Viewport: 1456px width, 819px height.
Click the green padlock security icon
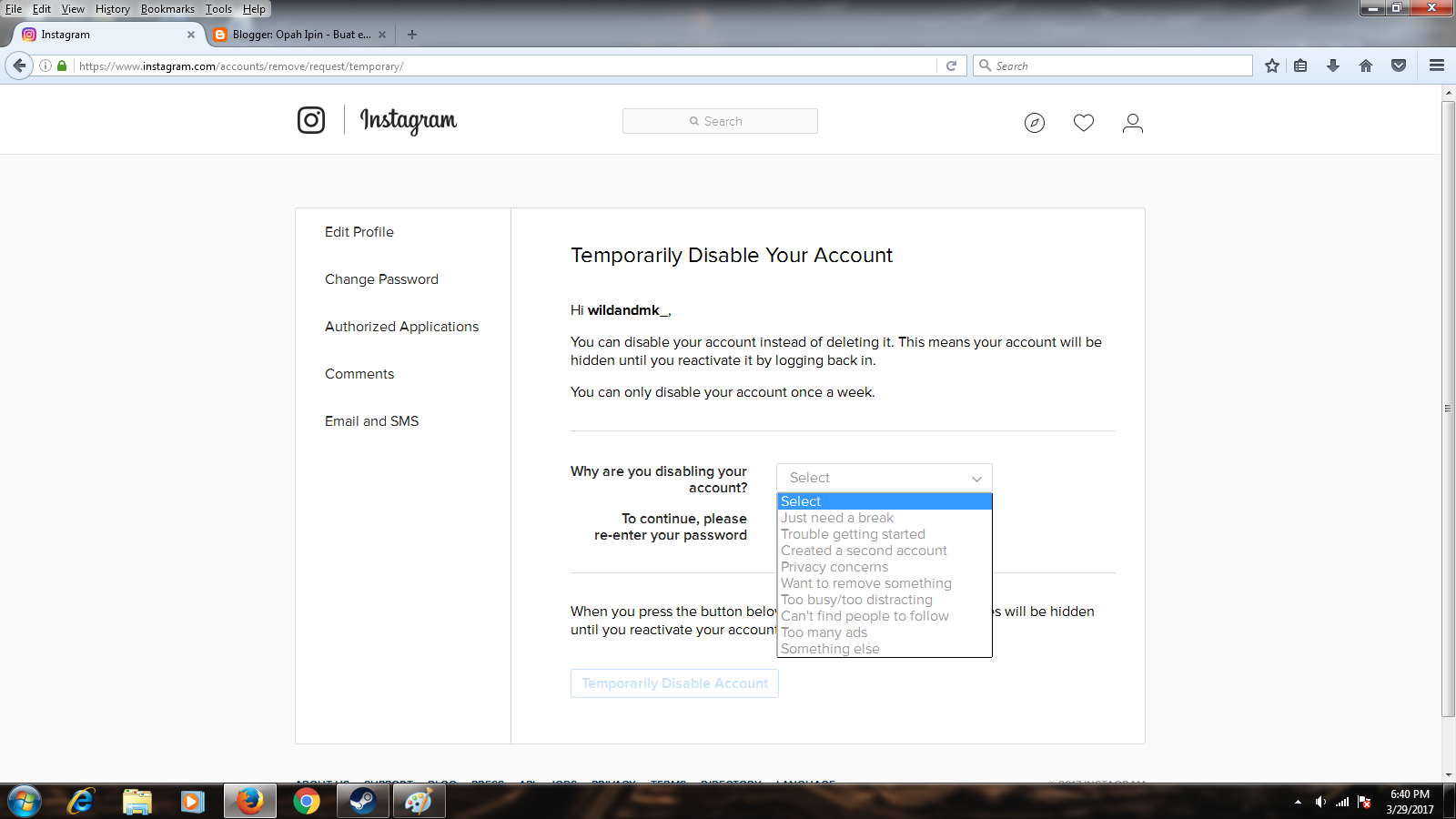pos(62,66)
